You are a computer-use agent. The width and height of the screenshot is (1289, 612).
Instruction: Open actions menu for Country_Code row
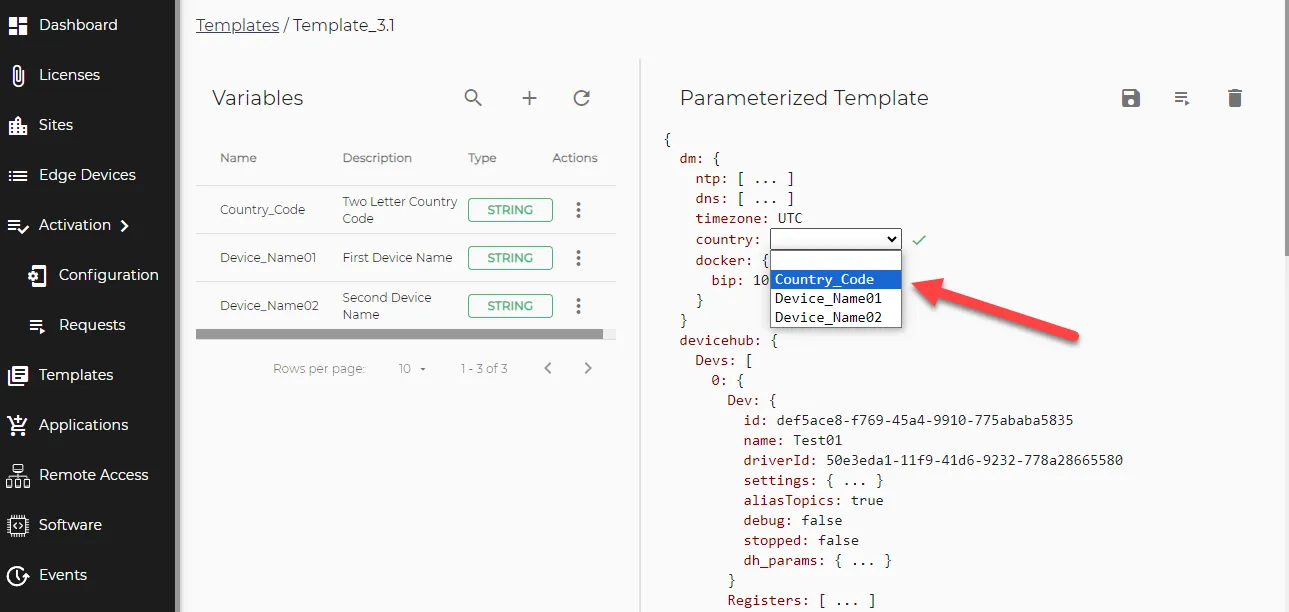[x=578, y=210]
